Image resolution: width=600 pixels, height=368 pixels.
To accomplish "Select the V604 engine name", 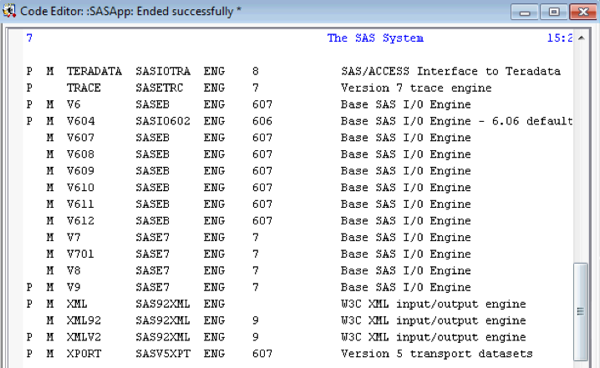I will (x=80, y=121).
